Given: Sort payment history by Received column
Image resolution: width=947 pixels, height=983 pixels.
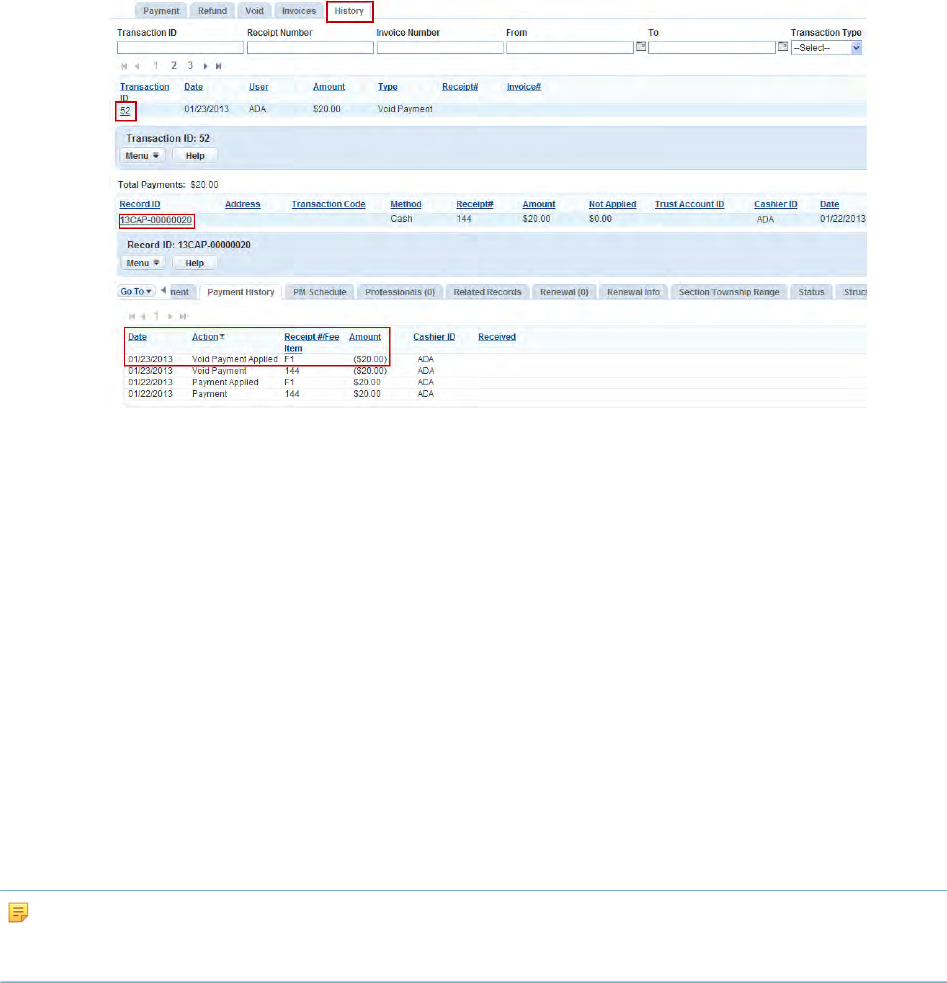Looking at the screenshot, I should click(x=497, y=337).
